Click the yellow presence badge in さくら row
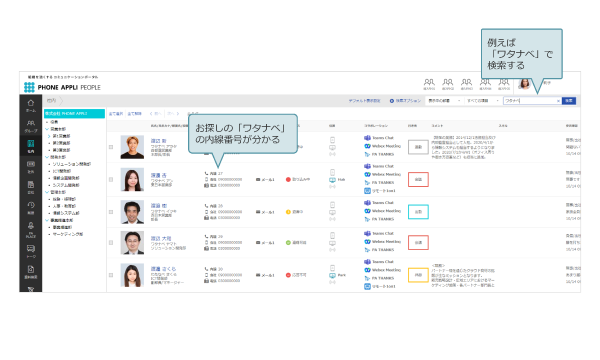The width and height of the screenshot is (600, 360). point(418,275)
